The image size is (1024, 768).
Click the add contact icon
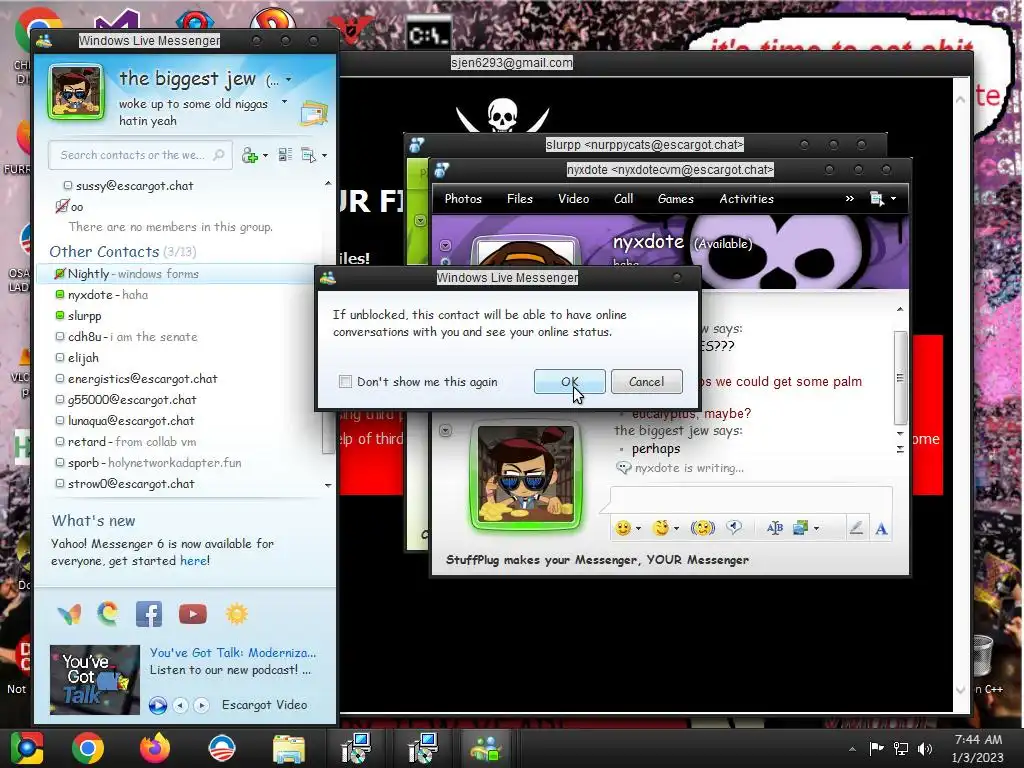pyautogui.click(x=249, y=155)
